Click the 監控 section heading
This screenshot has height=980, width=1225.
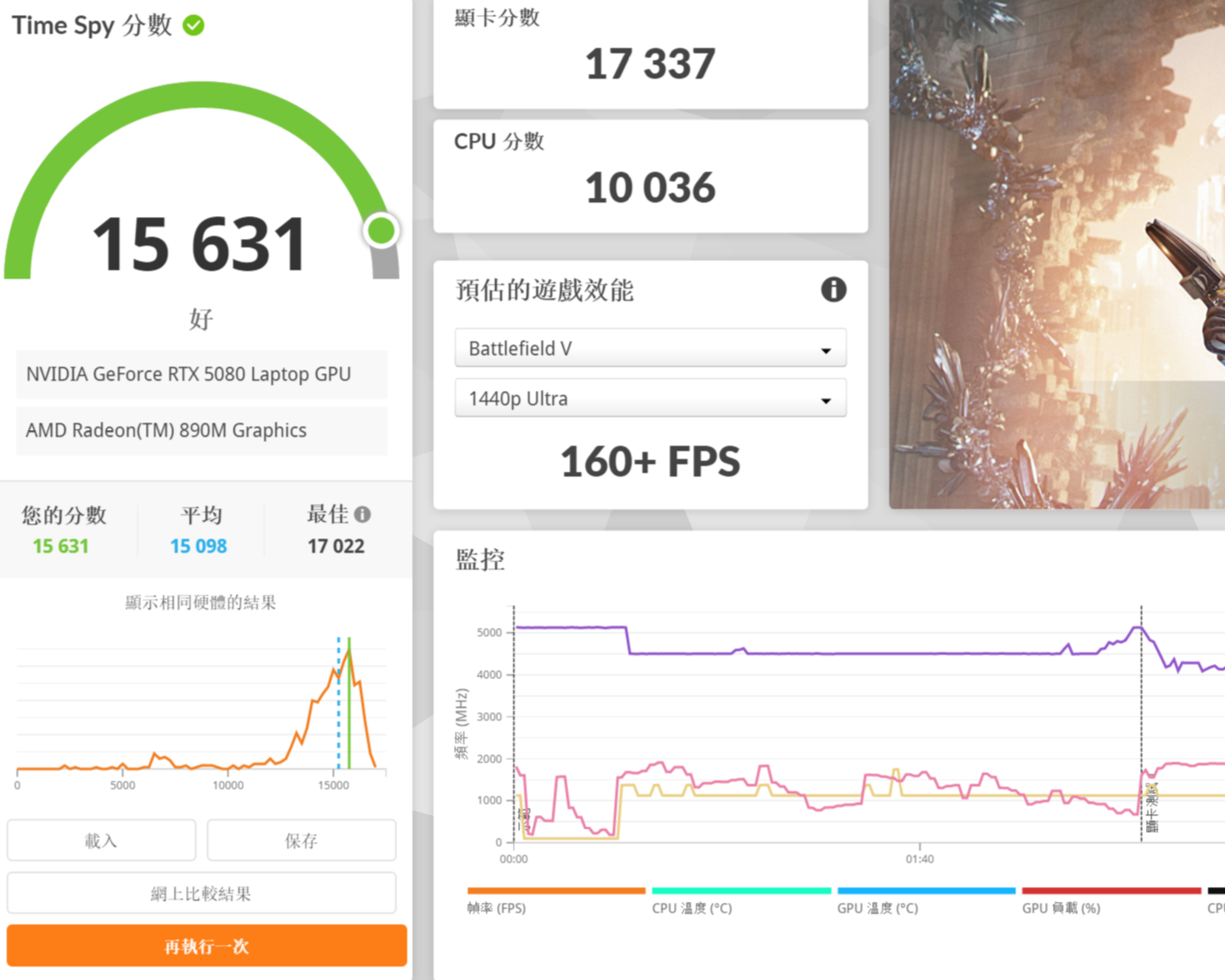(480, 559)
